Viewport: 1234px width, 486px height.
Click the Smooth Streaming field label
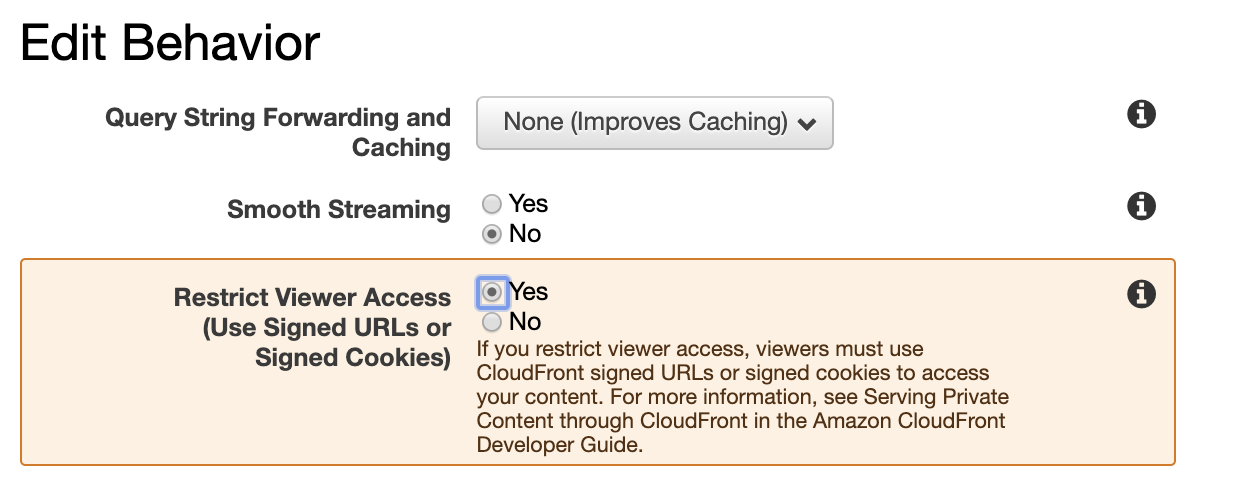click(339, 210)
